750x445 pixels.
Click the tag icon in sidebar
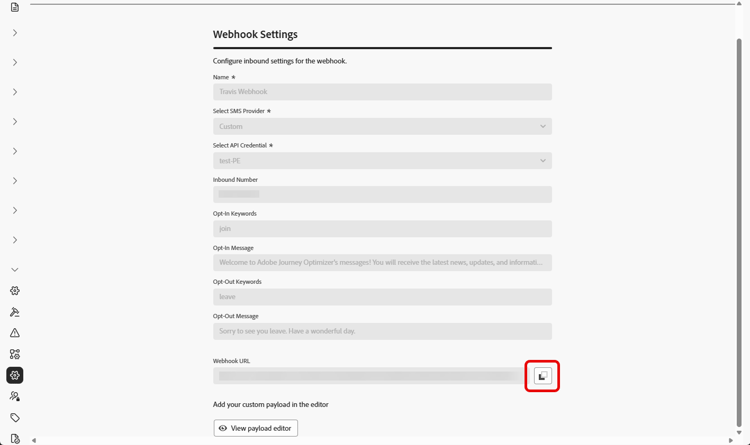(x=15, y=418)
